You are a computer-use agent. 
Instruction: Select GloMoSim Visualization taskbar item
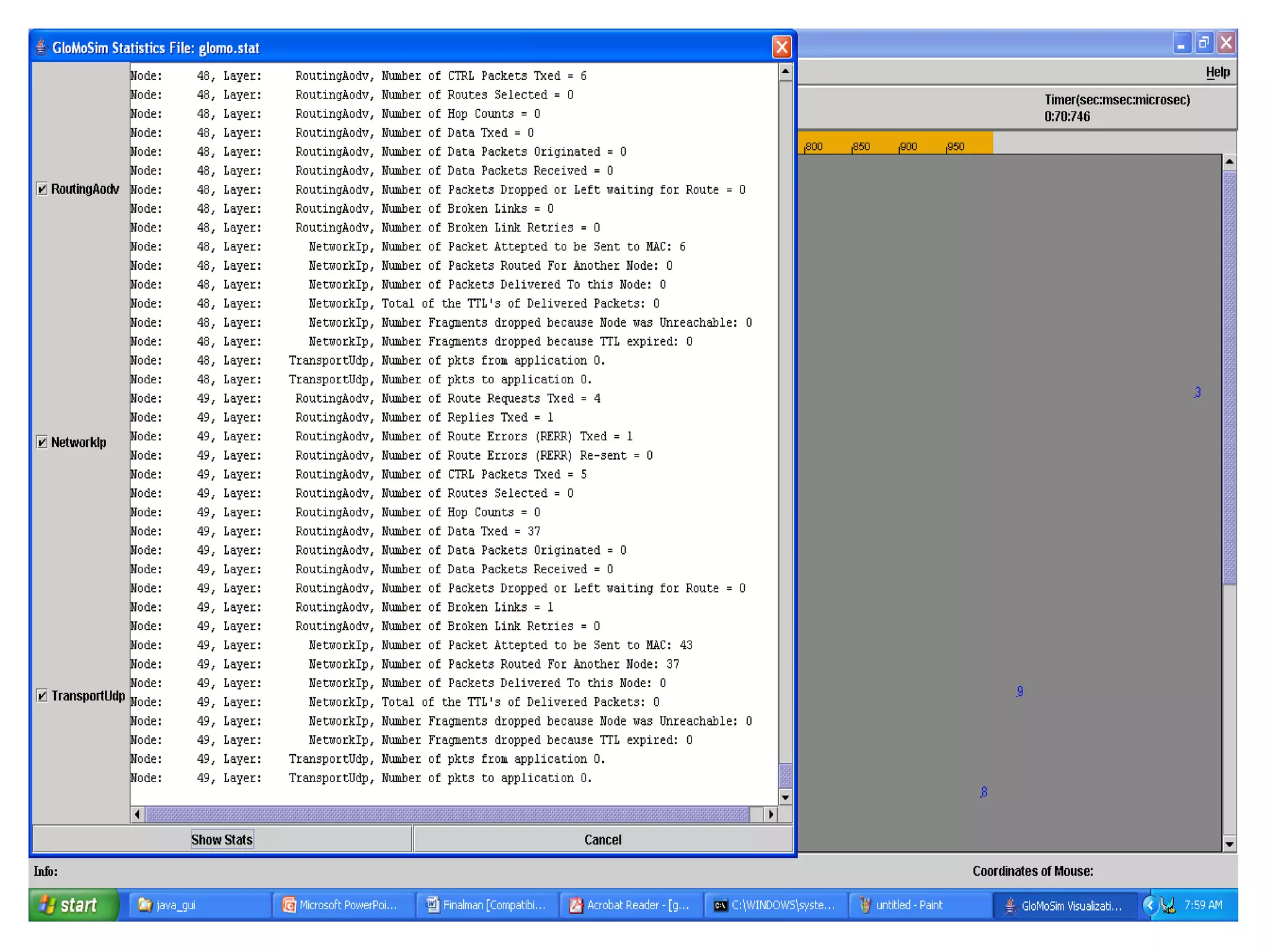(x=1064, y=905)
